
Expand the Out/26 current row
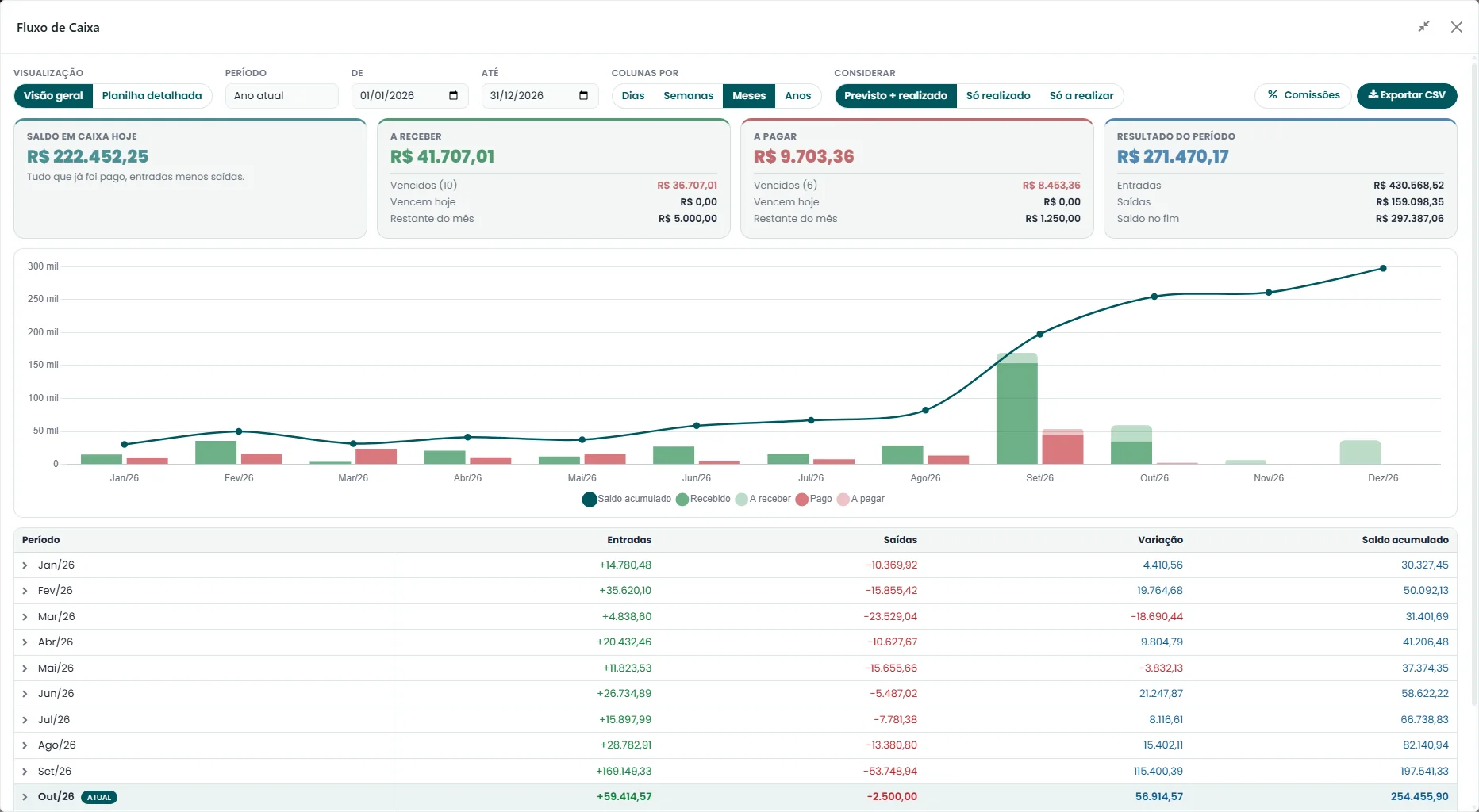(x=25, y=797)
